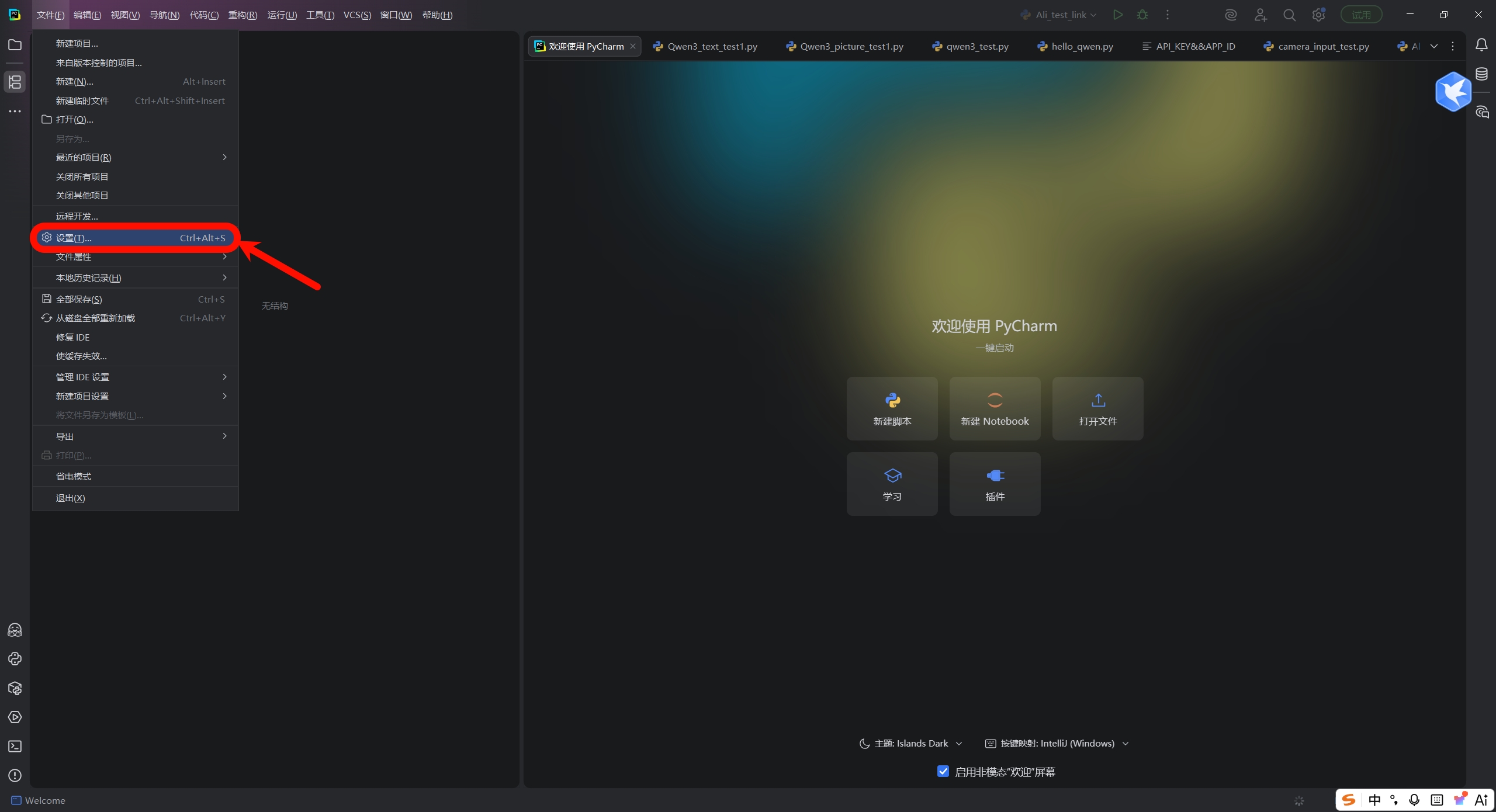Open Terminal icon in left sidebar

pyautogui.click(x=15, y=747)
